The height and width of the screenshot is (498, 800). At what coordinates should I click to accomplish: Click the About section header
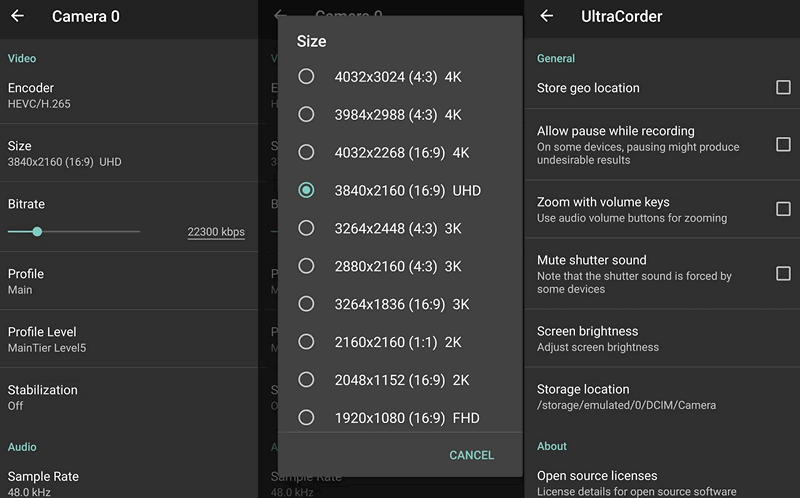(552, 446)
